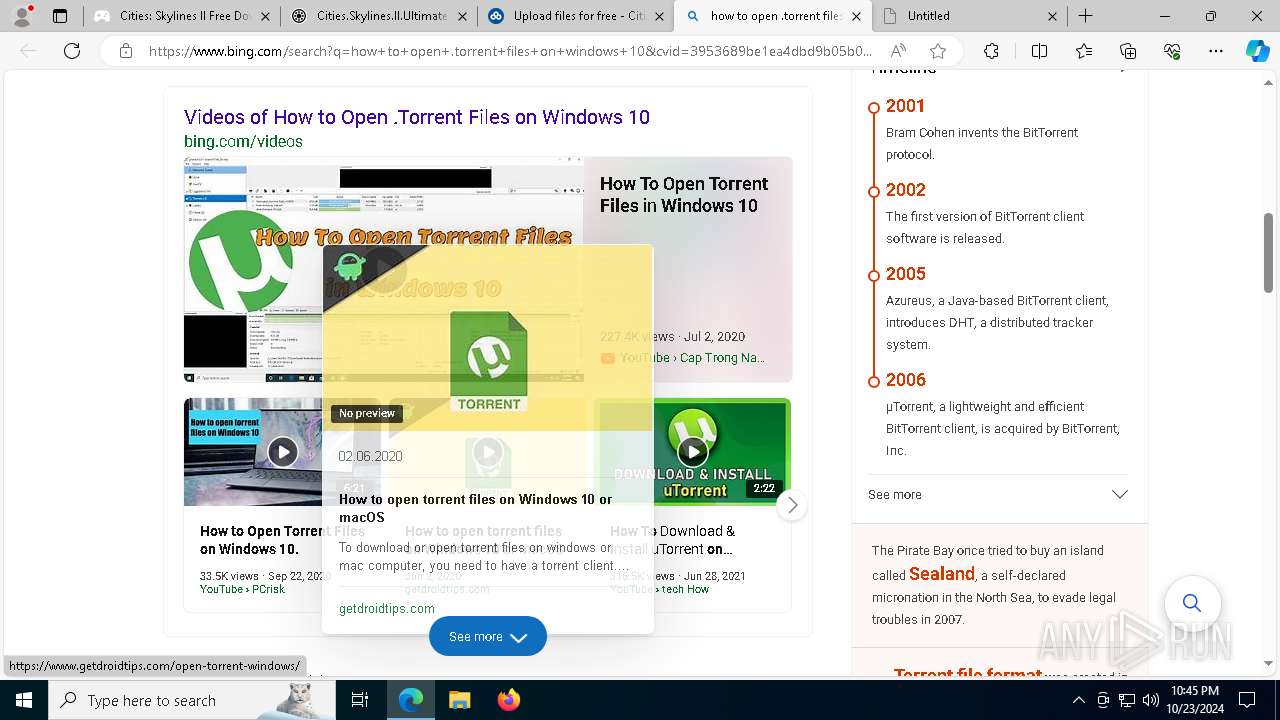
Task: Show next videos with carousel arrow
Action: [x=792, y=505]
